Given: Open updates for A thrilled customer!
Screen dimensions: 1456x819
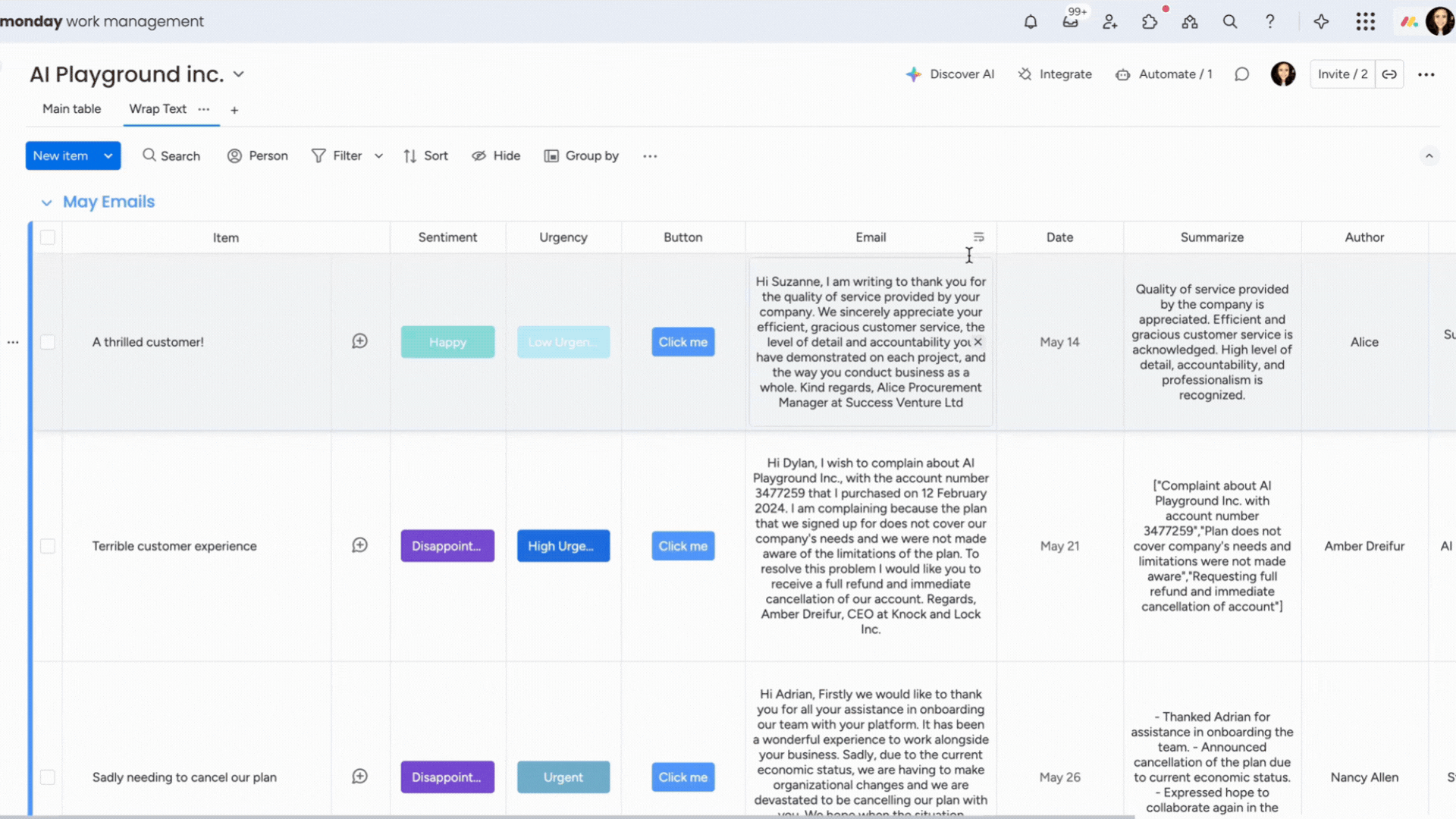Looking at the screenshot, I should tap(359, 341).
